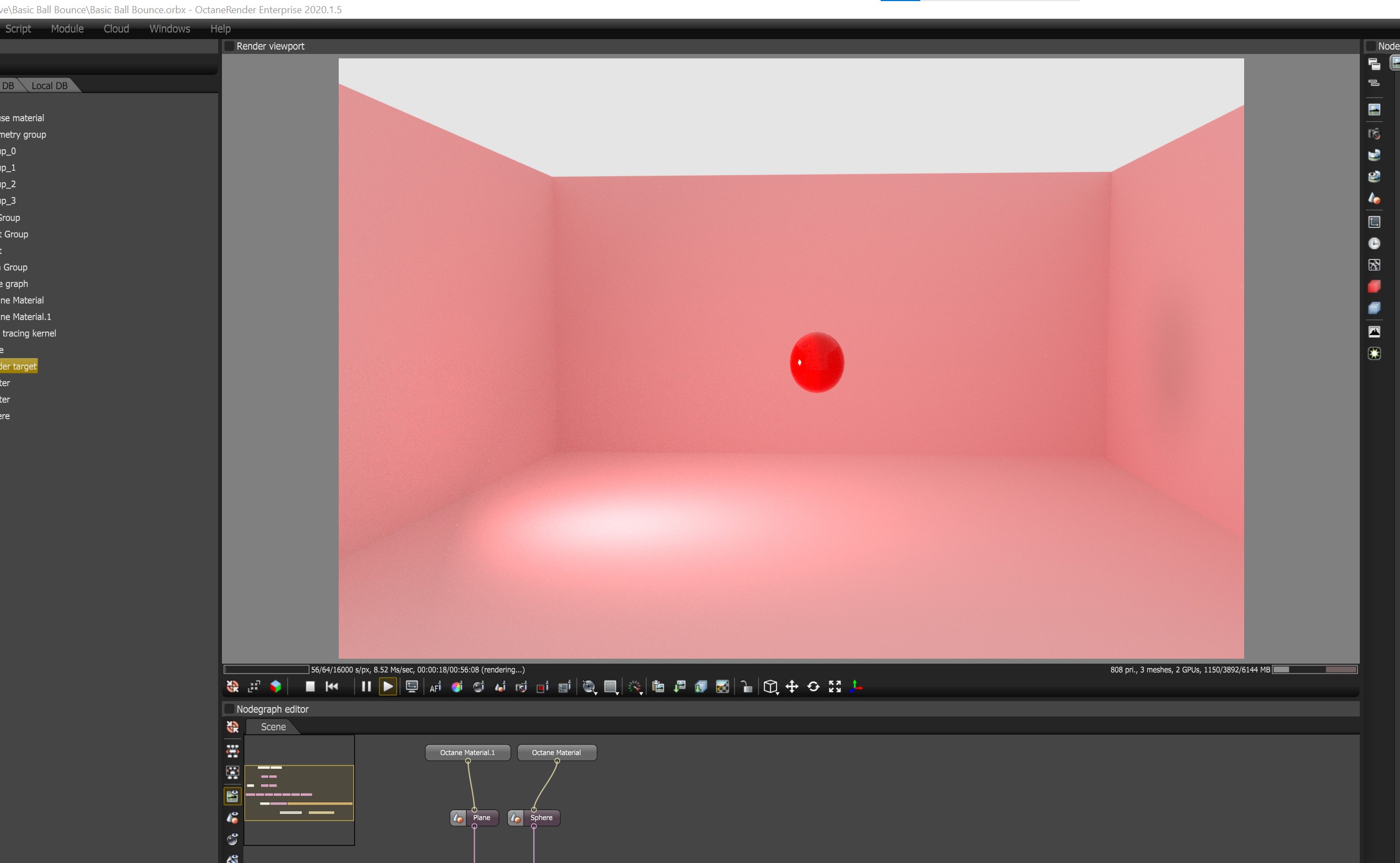Select the move gizmo tool
Image resolution: width=1400 pixels, height=863 pixels.
coord(792,687)
